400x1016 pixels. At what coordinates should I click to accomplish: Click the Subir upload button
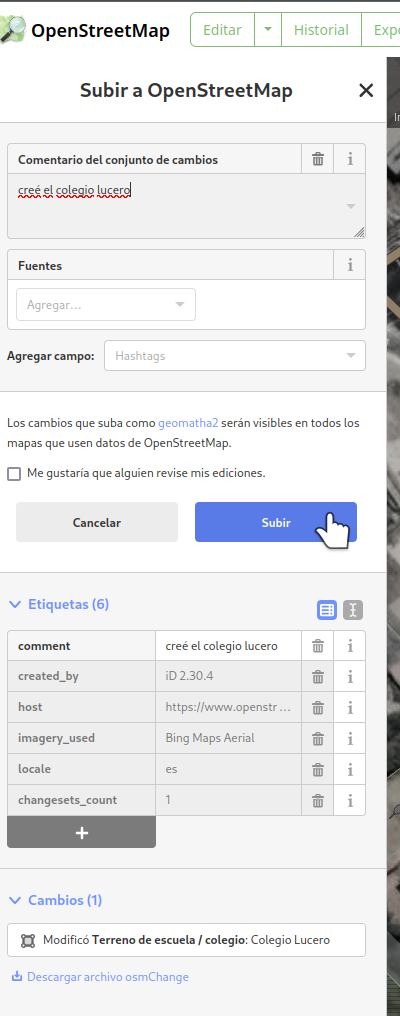276,522
